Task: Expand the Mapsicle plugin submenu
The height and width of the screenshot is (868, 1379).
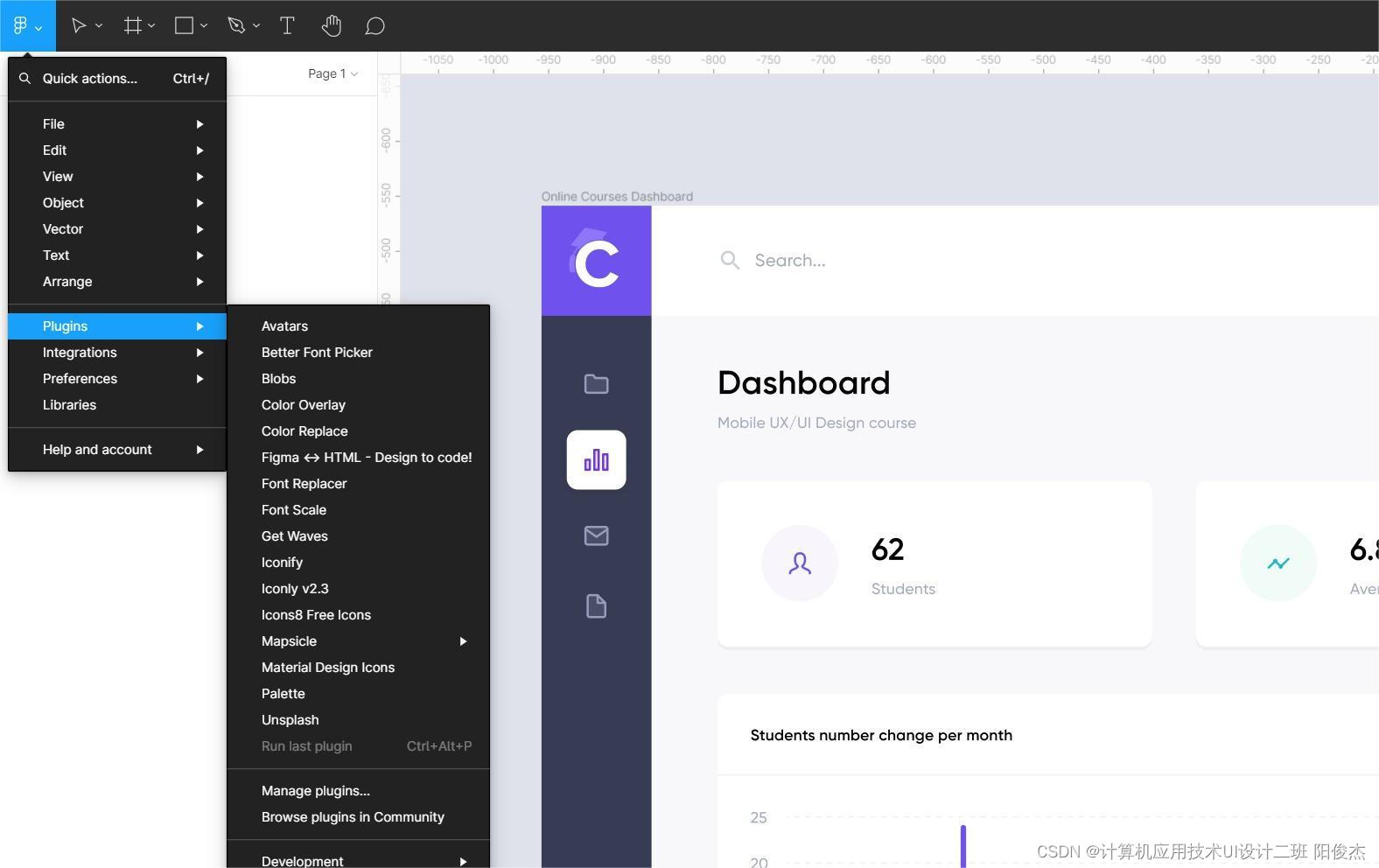Action: (358, 641)
